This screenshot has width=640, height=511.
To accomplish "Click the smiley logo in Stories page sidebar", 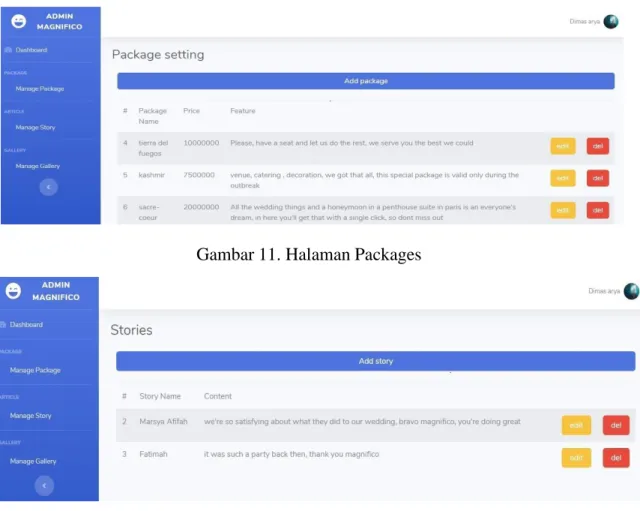I will (13, 291).
